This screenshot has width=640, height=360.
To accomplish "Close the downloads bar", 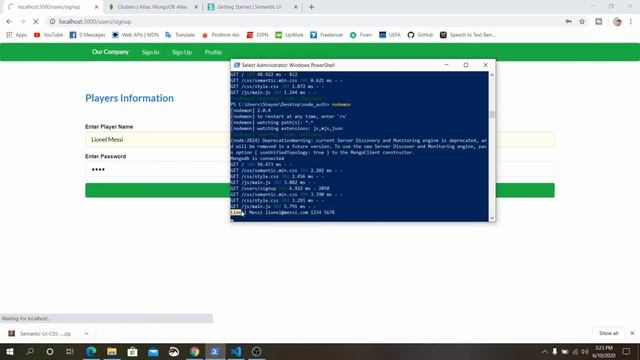I will 632,333.
